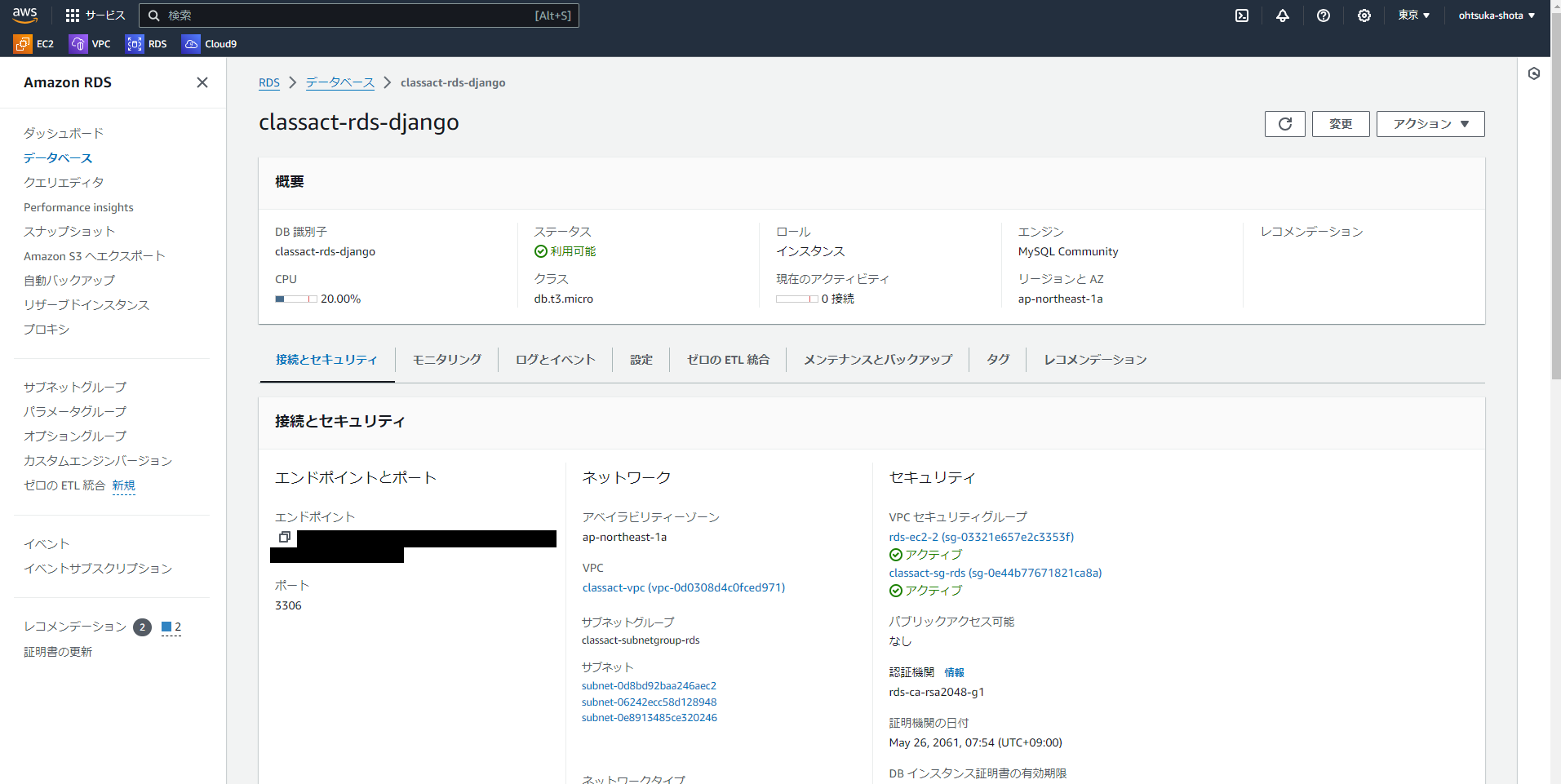Open イベントサブスクリプション in the sidebar

click(98, 568)
